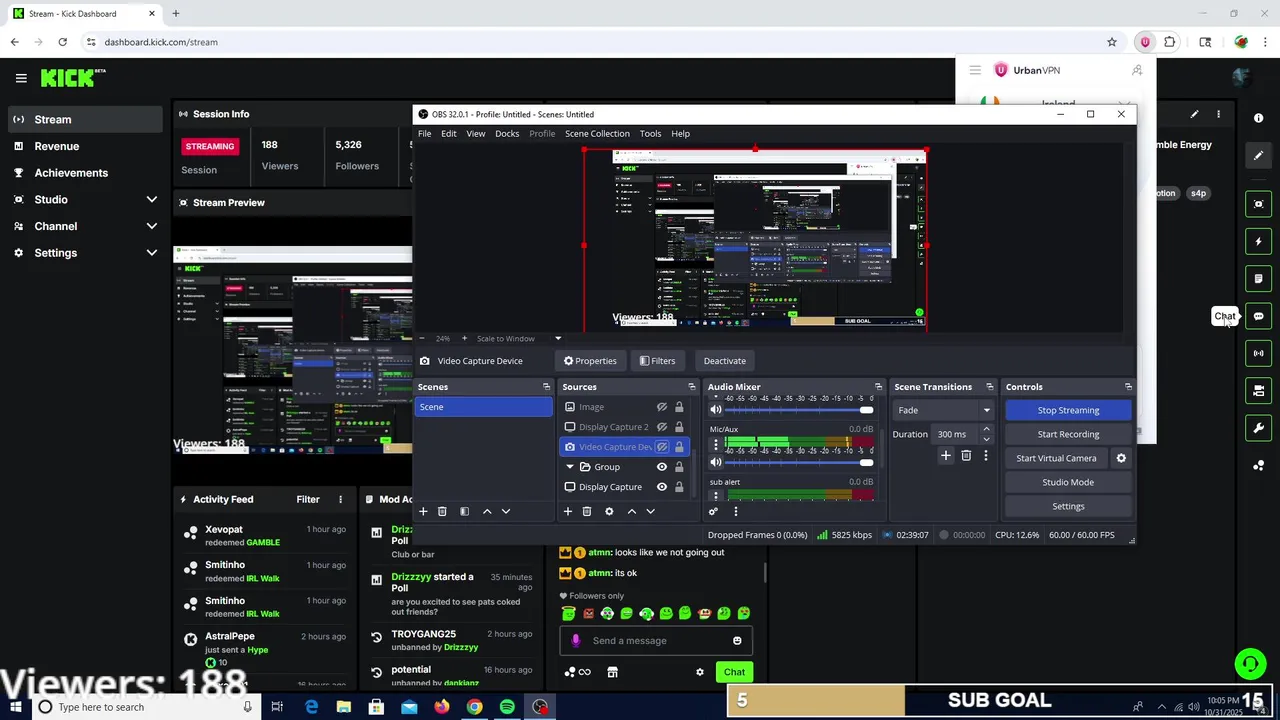
Task: Open the Activity Feed Filter
Action: (x=308, y=499)
